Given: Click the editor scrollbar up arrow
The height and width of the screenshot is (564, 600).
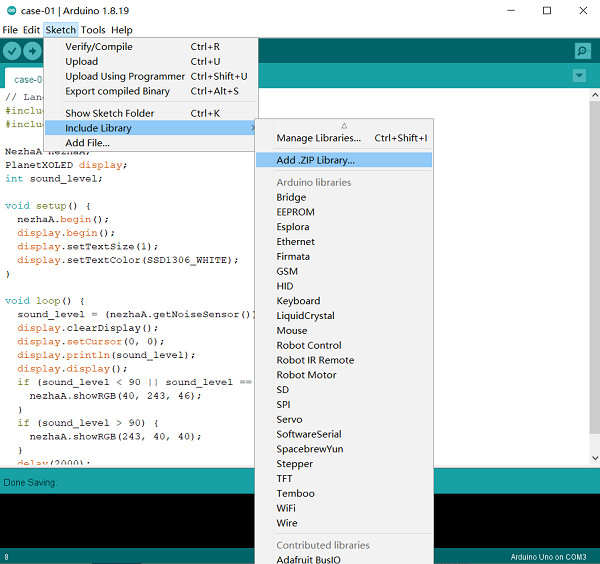Looking at the screenshot, I should 595,95.
